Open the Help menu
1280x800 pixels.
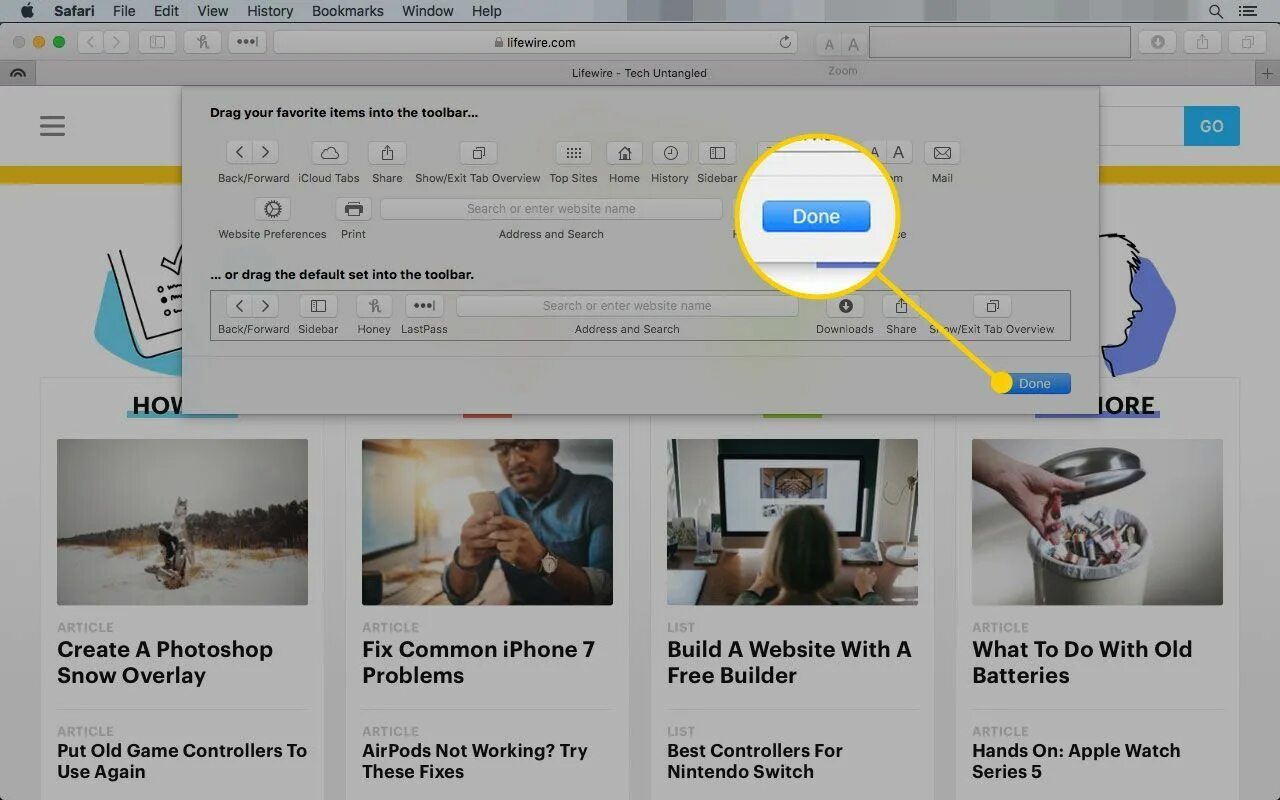point(486,11)
